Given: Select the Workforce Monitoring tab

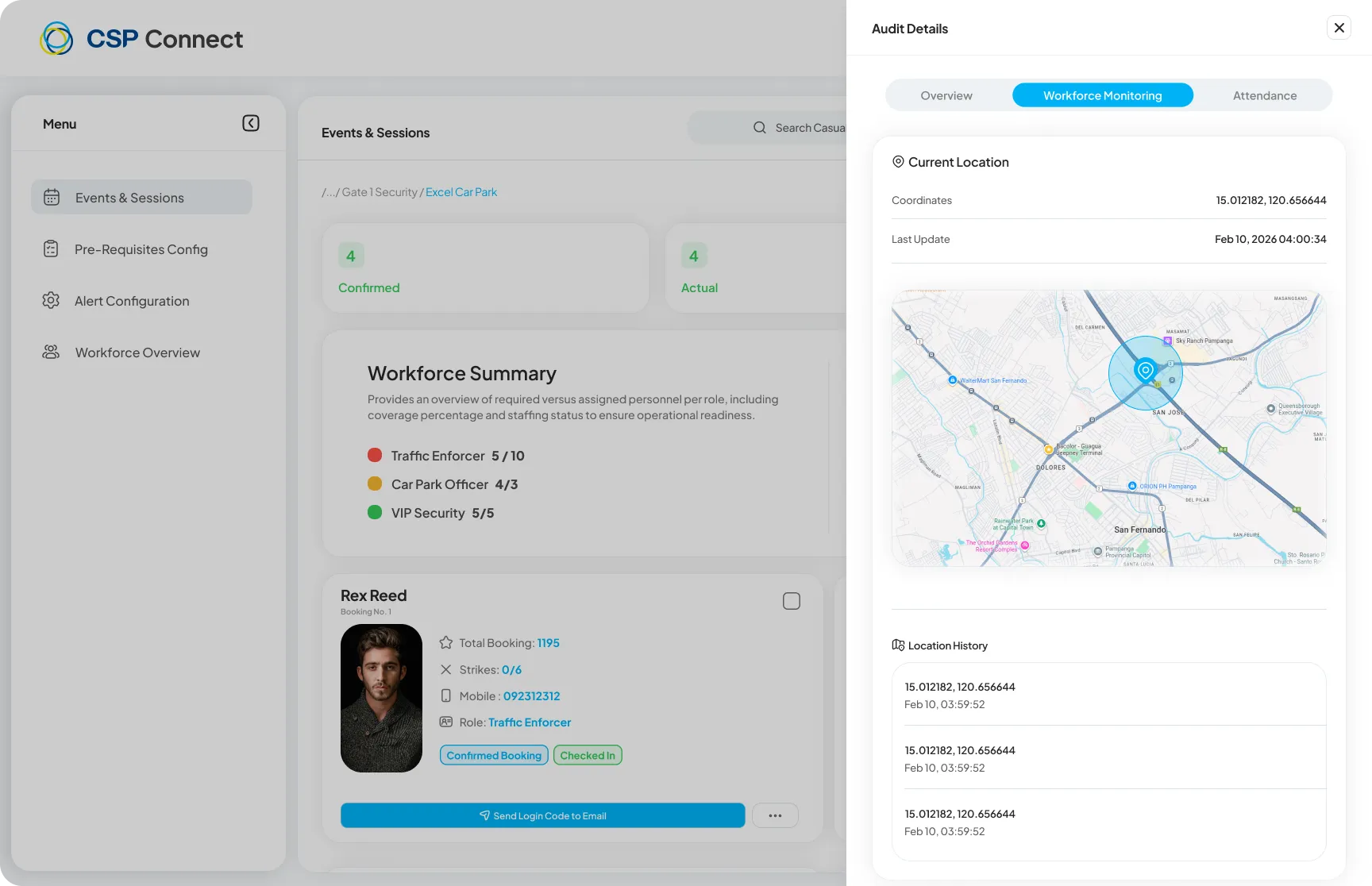Looking at the screenshot, I should point(1103,95).
